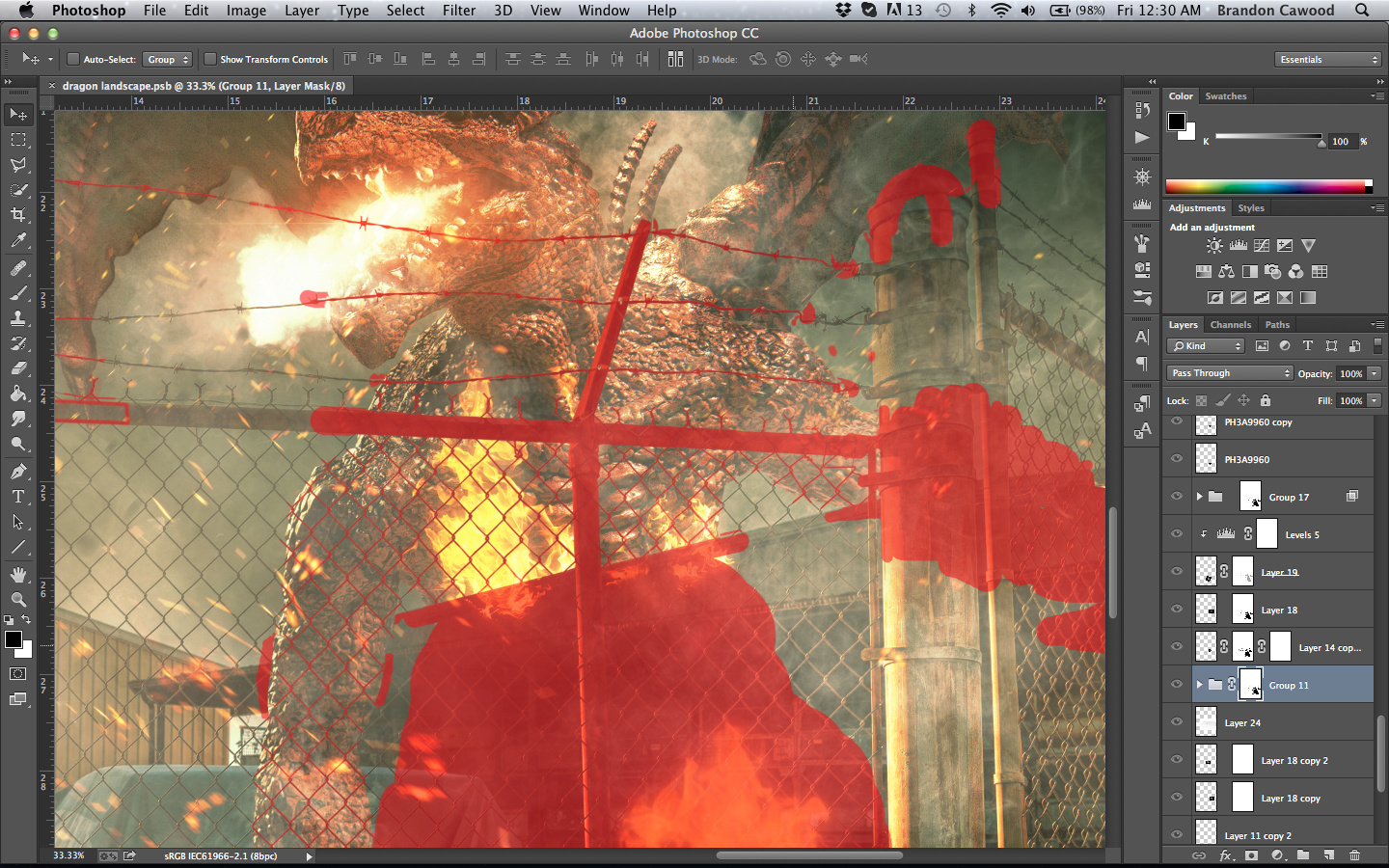Screen dimensions: 1389x868
Task: Toggle Quick Mask mode
Action: point(17,674)
